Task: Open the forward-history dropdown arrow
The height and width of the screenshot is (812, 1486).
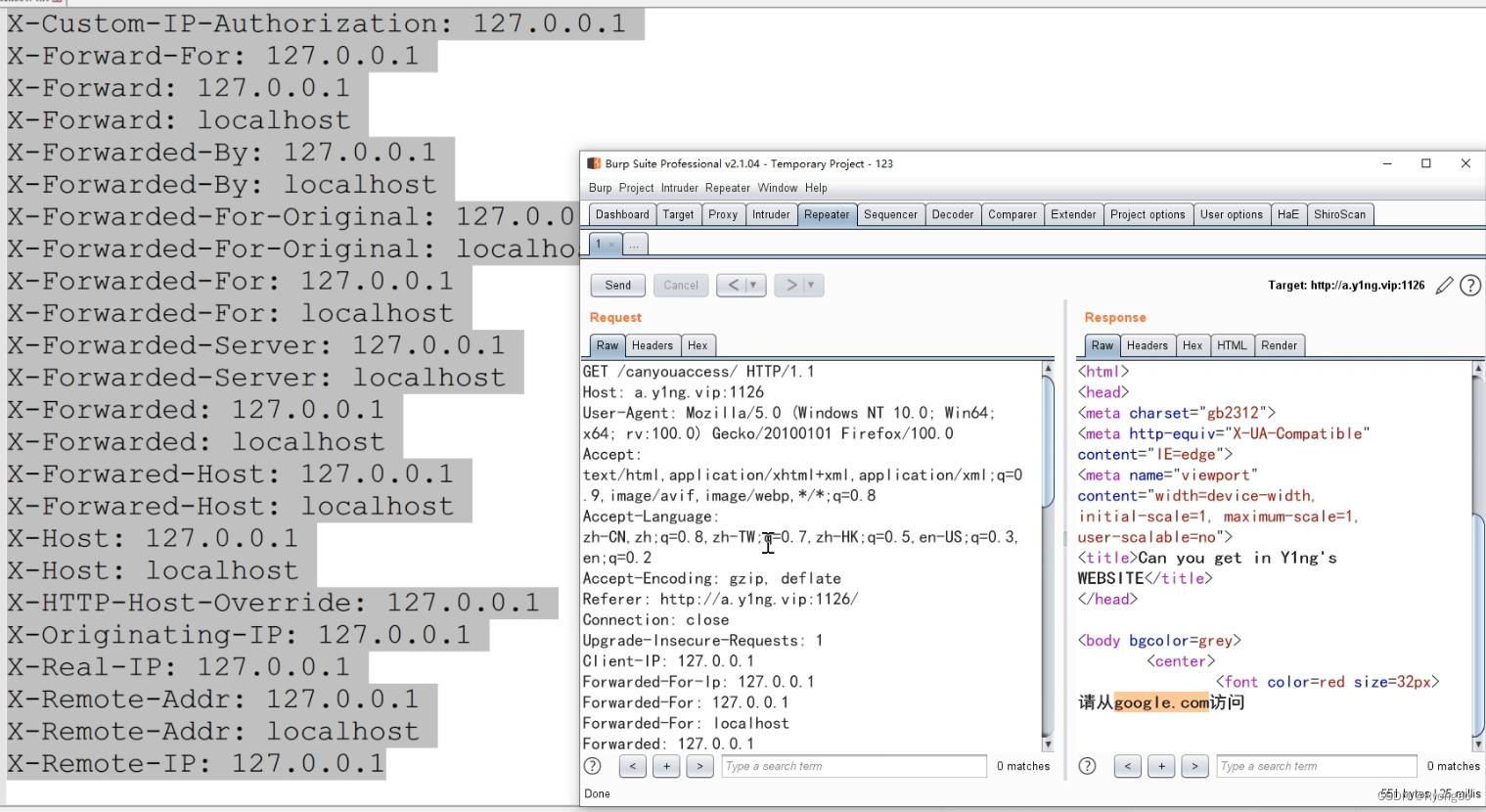Action: pyautogui.click(x=812, y=285)
